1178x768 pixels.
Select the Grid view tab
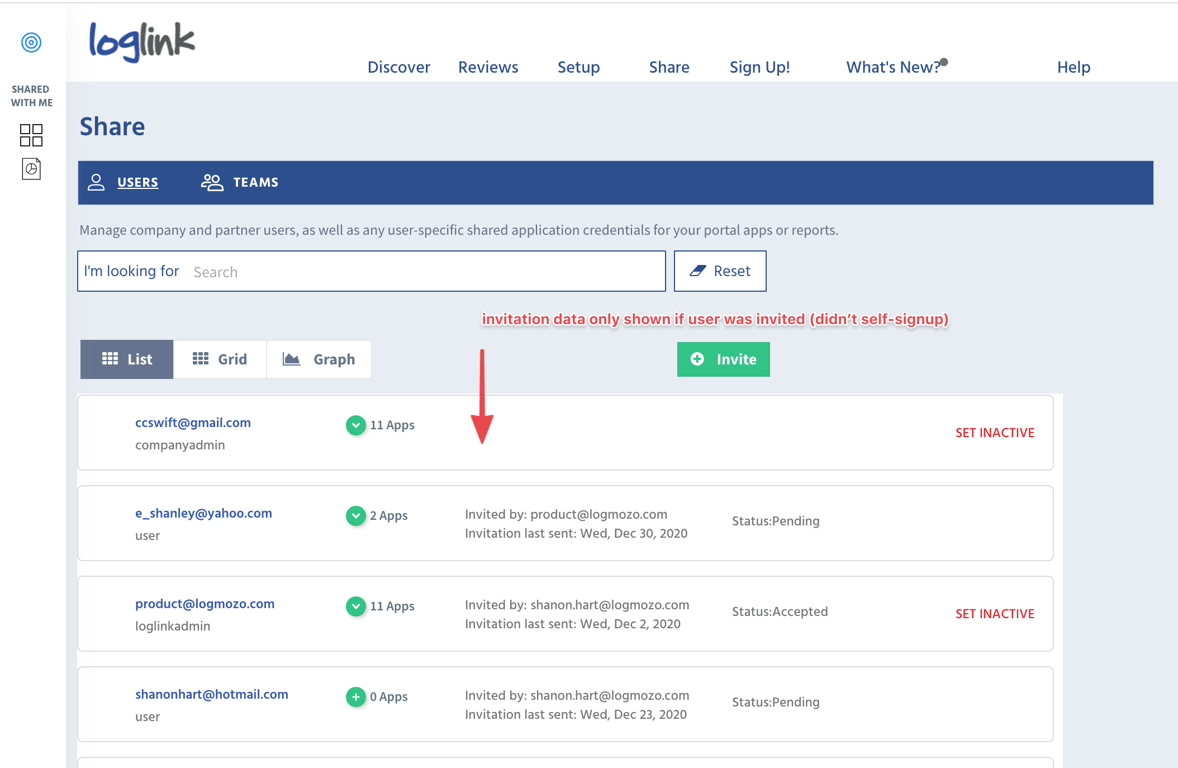219,359
